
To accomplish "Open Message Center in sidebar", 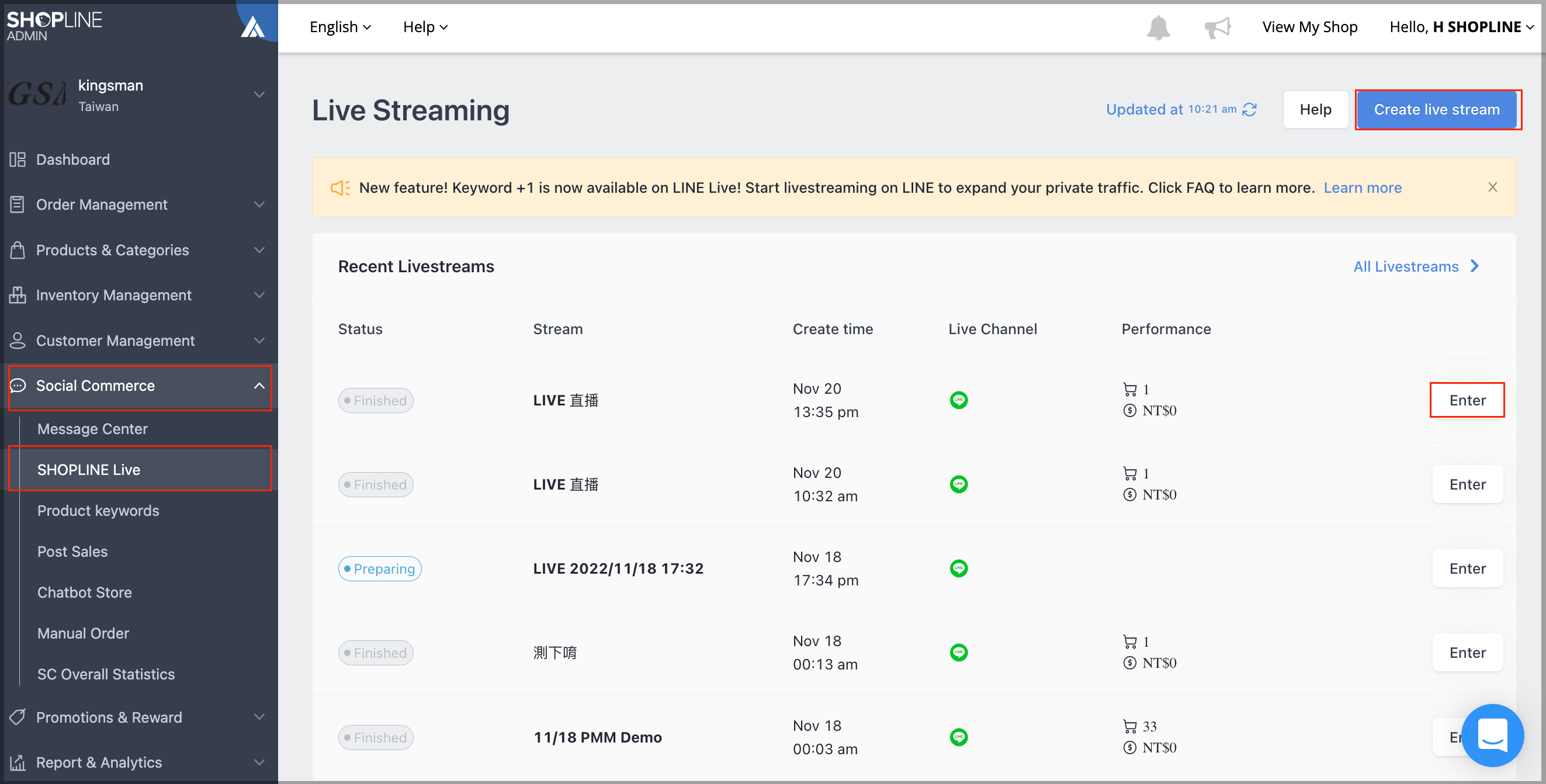I will (x=92, y=429).
